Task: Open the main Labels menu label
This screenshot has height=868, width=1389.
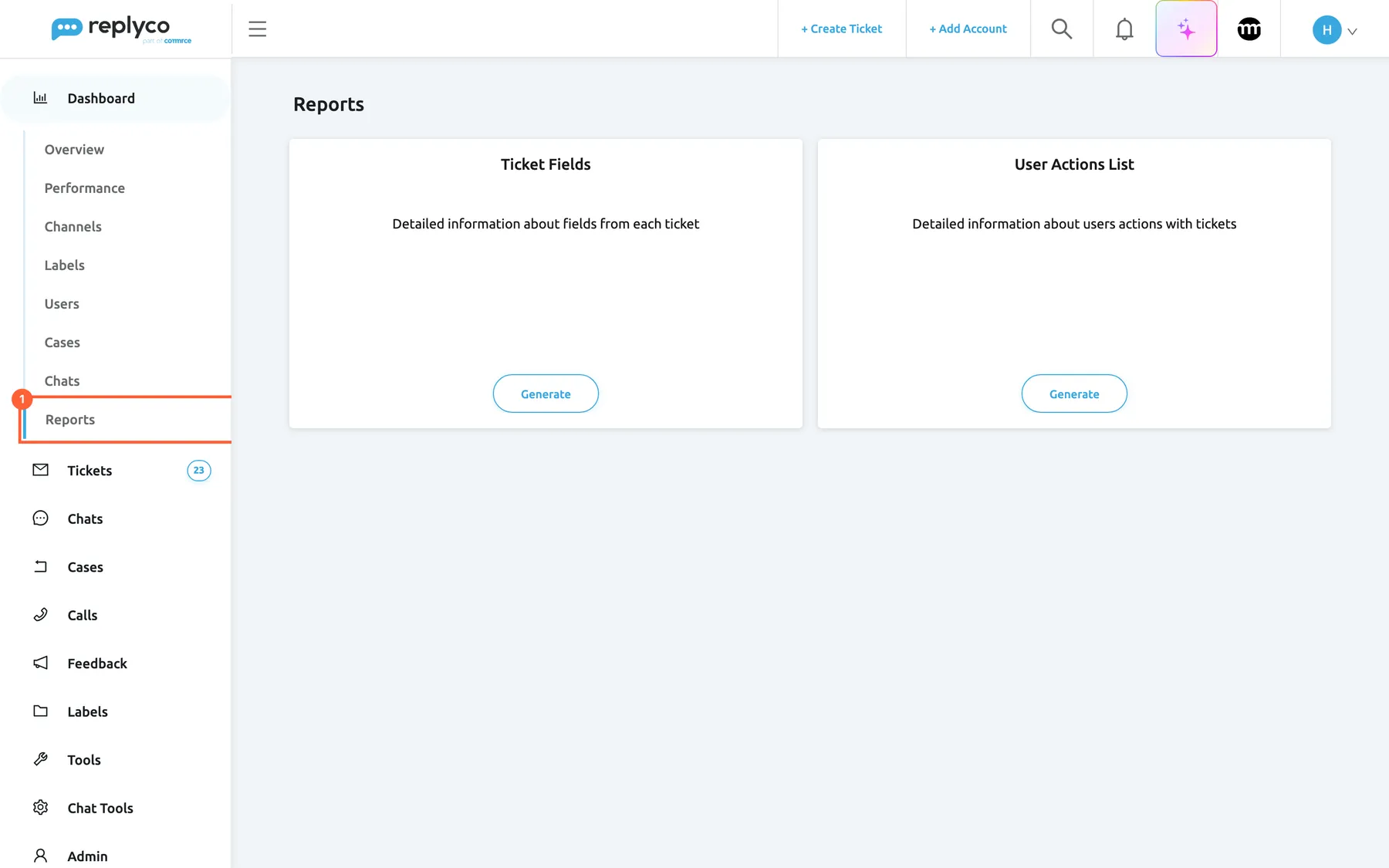Action: (x=87, y=711)
